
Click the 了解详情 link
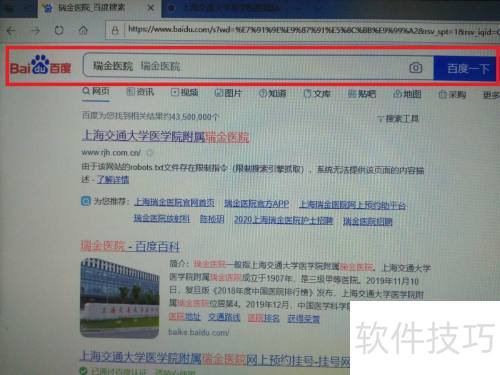[x=113, y=180]
